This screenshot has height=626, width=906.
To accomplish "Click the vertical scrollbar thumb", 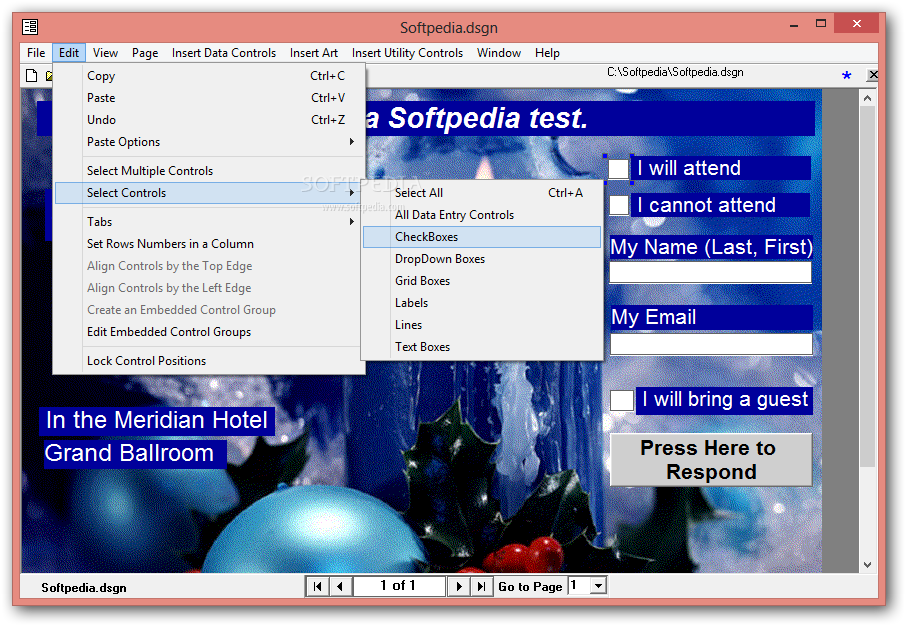I will 867,286.
